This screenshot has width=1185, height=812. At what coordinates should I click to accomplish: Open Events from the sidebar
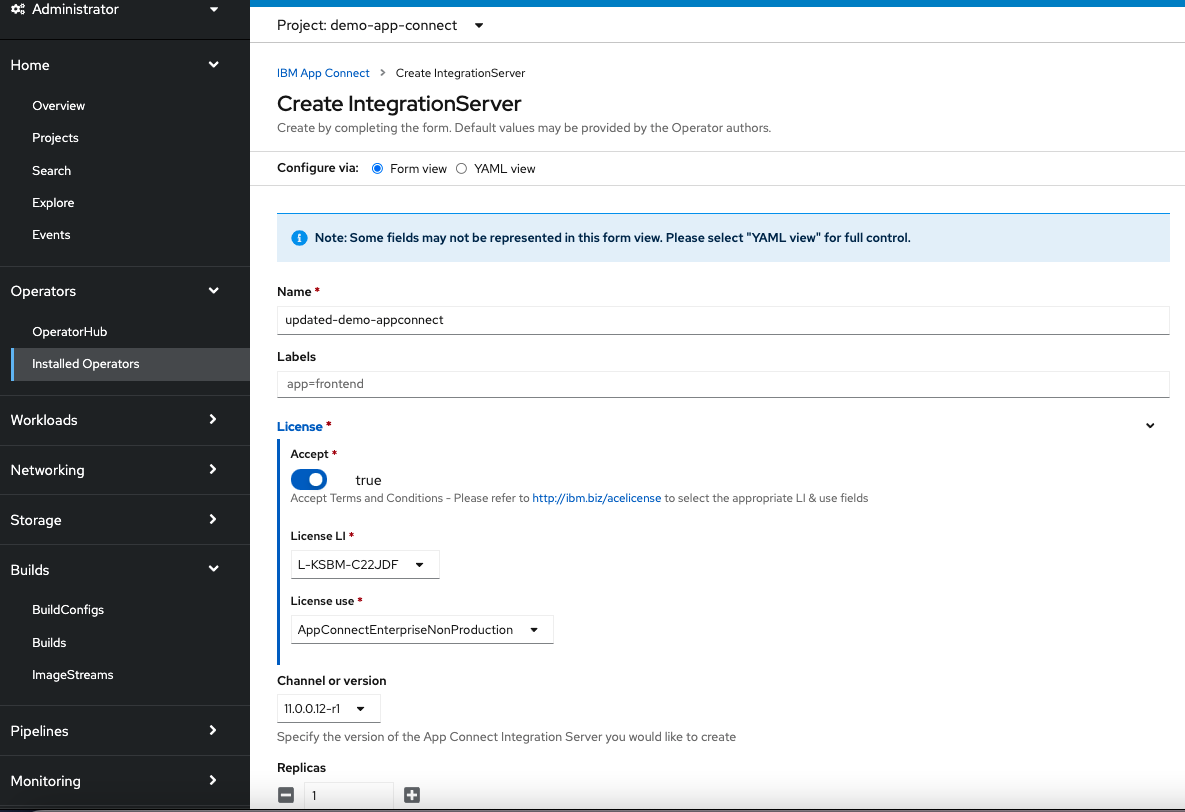(51, 234)
